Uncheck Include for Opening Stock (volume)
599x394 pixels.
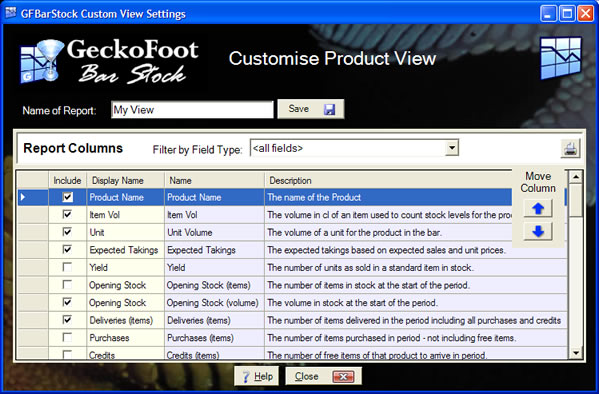coord(67,302)
